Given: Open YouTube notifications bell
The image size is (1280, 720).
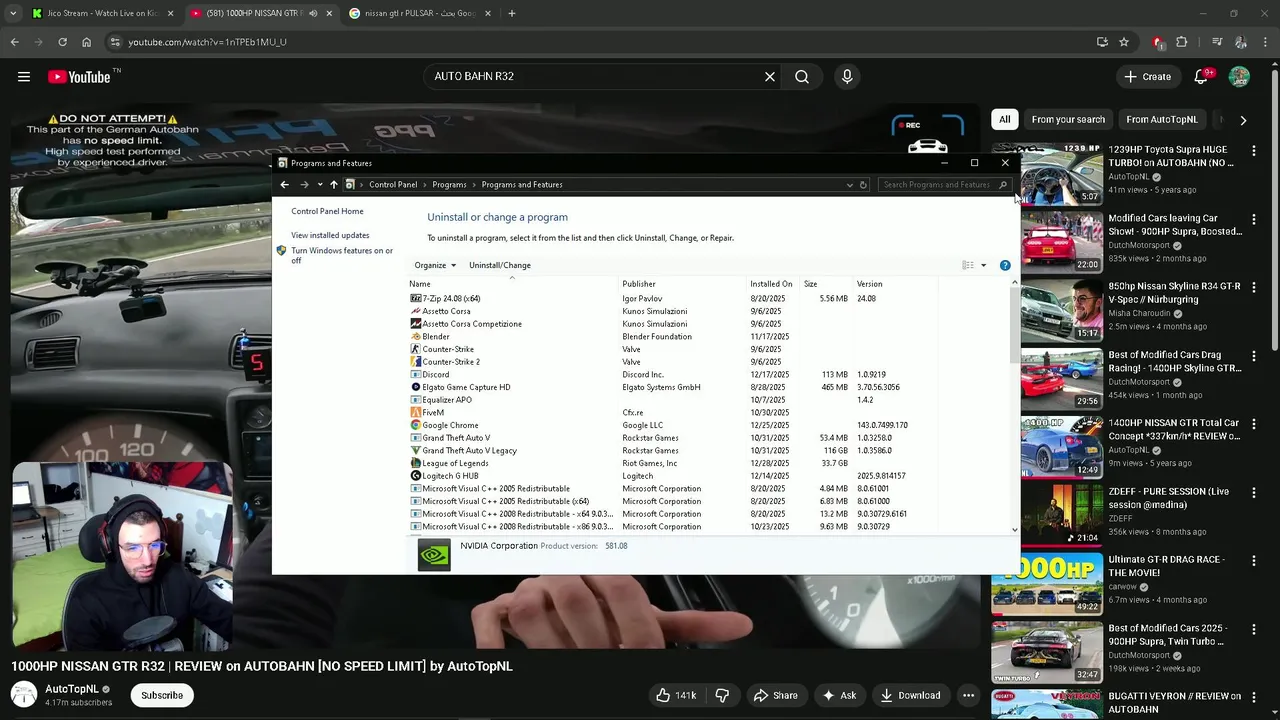Looking at the screenshot, I should [1202, 77].
